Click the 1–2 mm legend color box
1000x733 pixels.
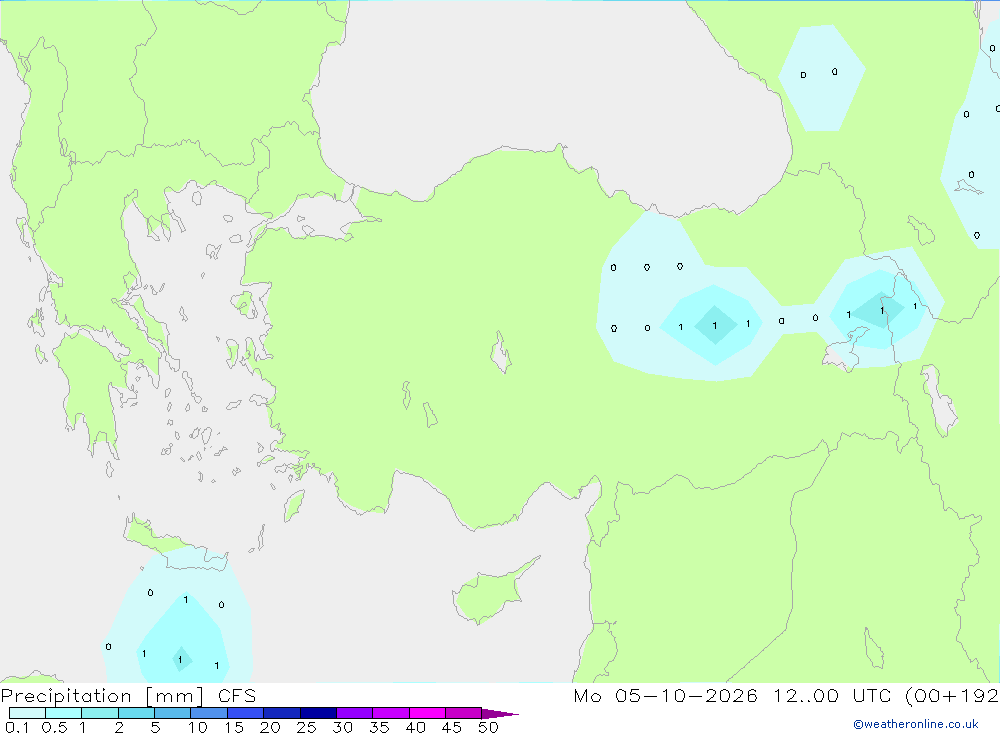[x=100, y=713]
